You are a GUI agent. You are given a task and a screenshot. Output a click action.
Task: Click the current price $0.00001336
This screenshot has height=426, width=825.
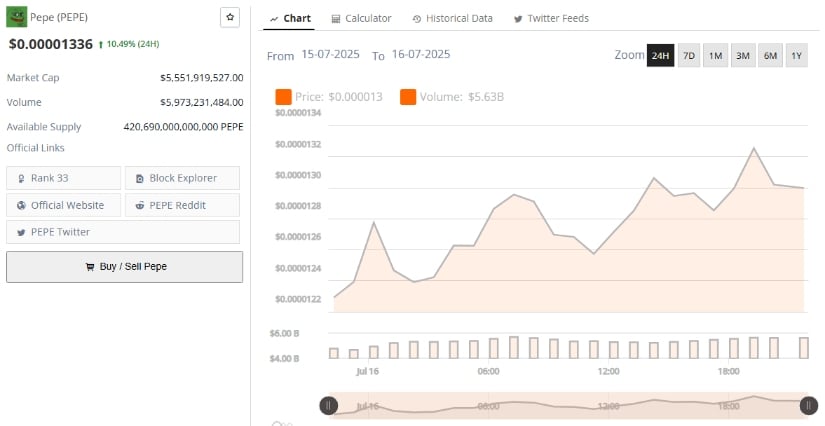(51, 44)
